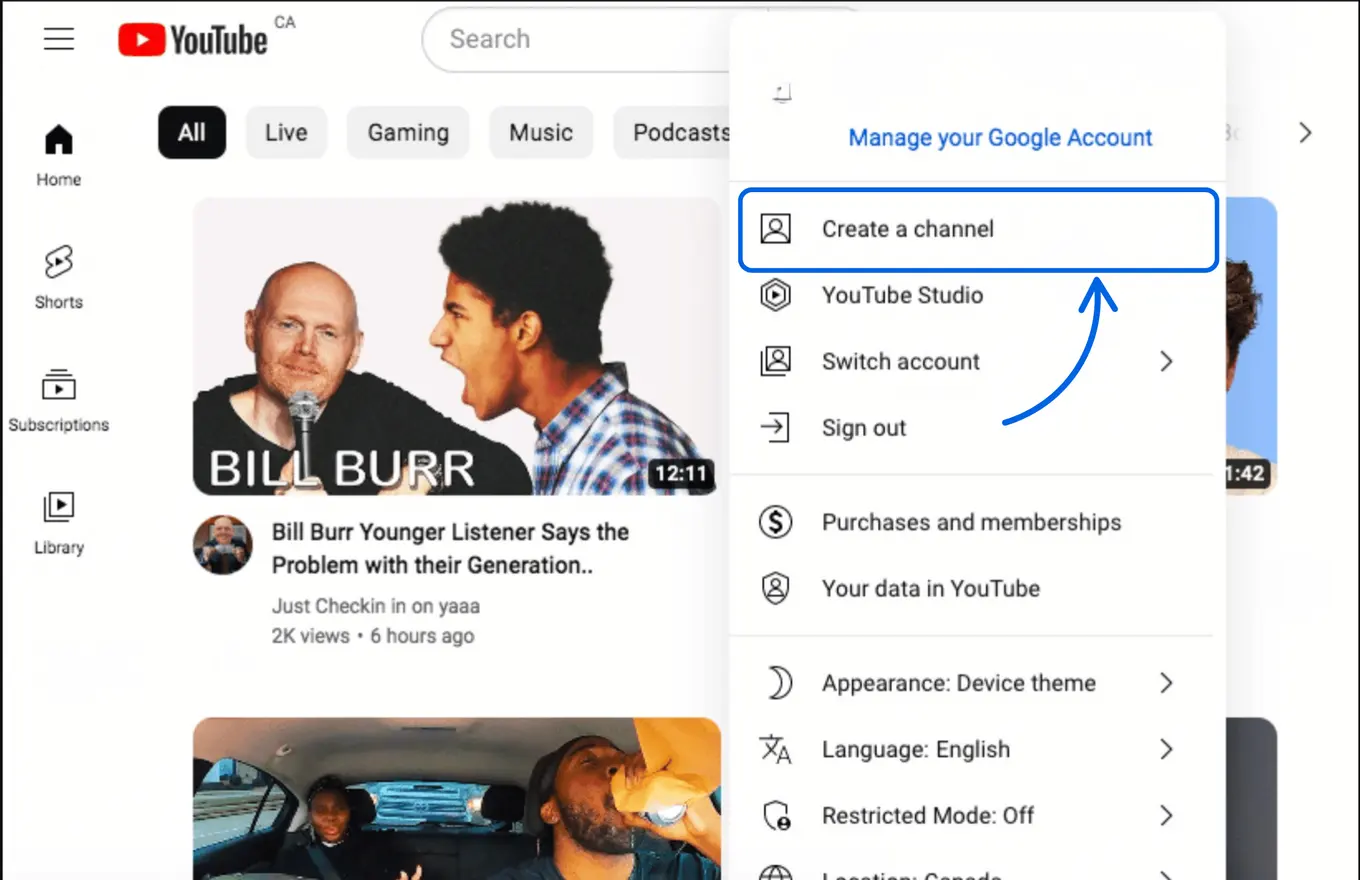Open Purchases and memberships
Screen dimensions: 1360x880
(971, 522)
